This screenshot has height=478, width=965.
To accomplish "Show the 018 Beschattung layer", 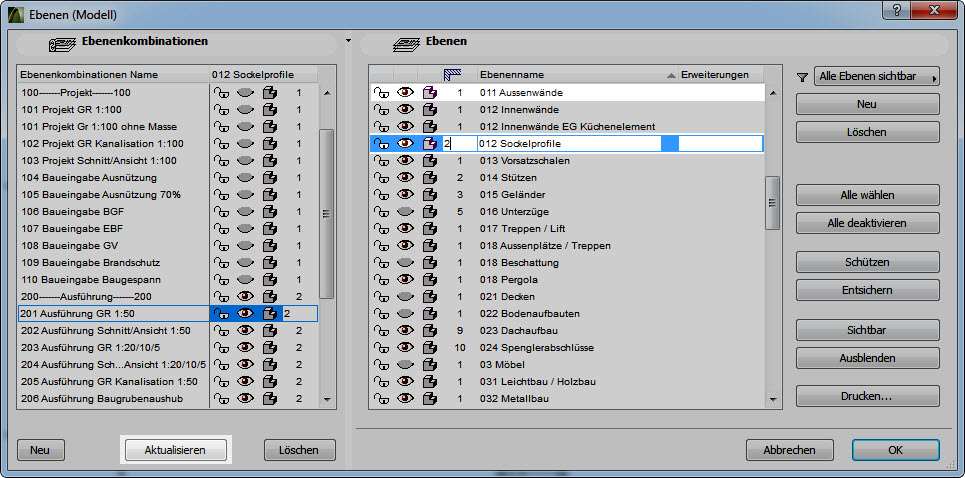I will tap(405, 263).
